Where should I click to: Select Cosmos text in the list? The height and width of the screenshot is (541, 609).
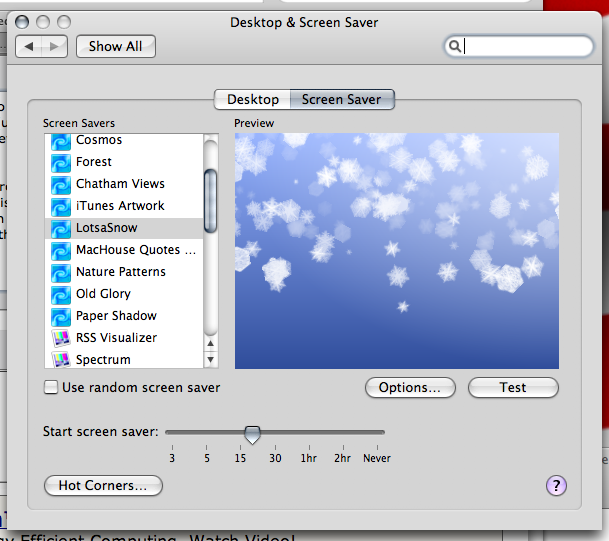click(x=99, y=140)
